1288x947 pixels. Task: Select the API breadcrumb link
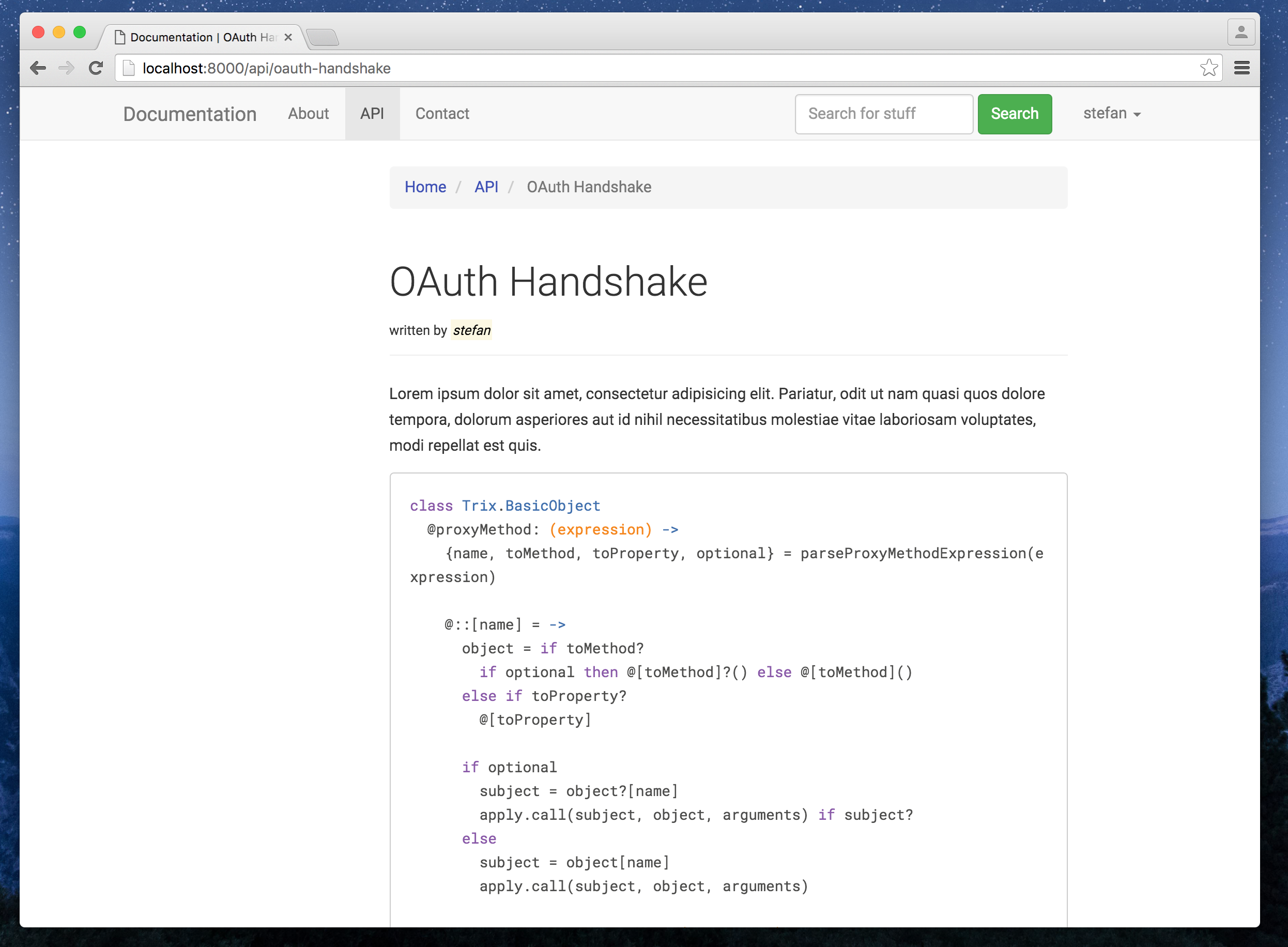click(x=485, y=187)
